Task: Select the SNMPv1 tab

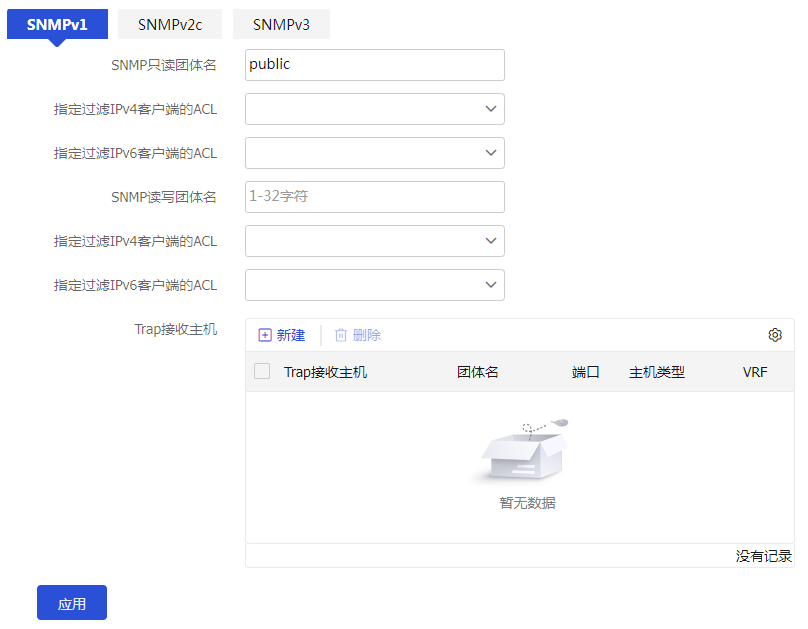Action: (x=57, y=25)
